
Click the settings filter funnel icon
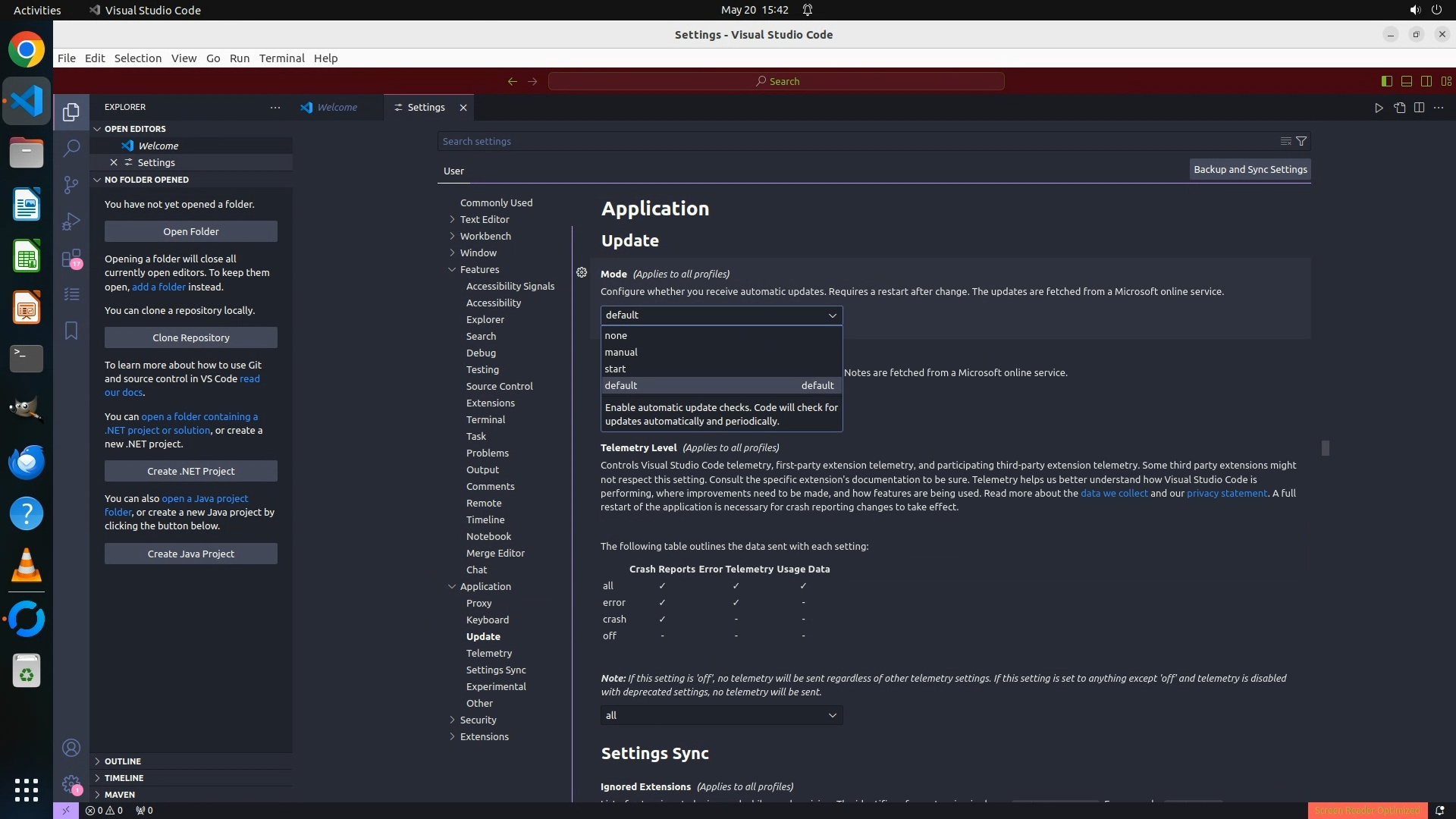coord(1301,141)
